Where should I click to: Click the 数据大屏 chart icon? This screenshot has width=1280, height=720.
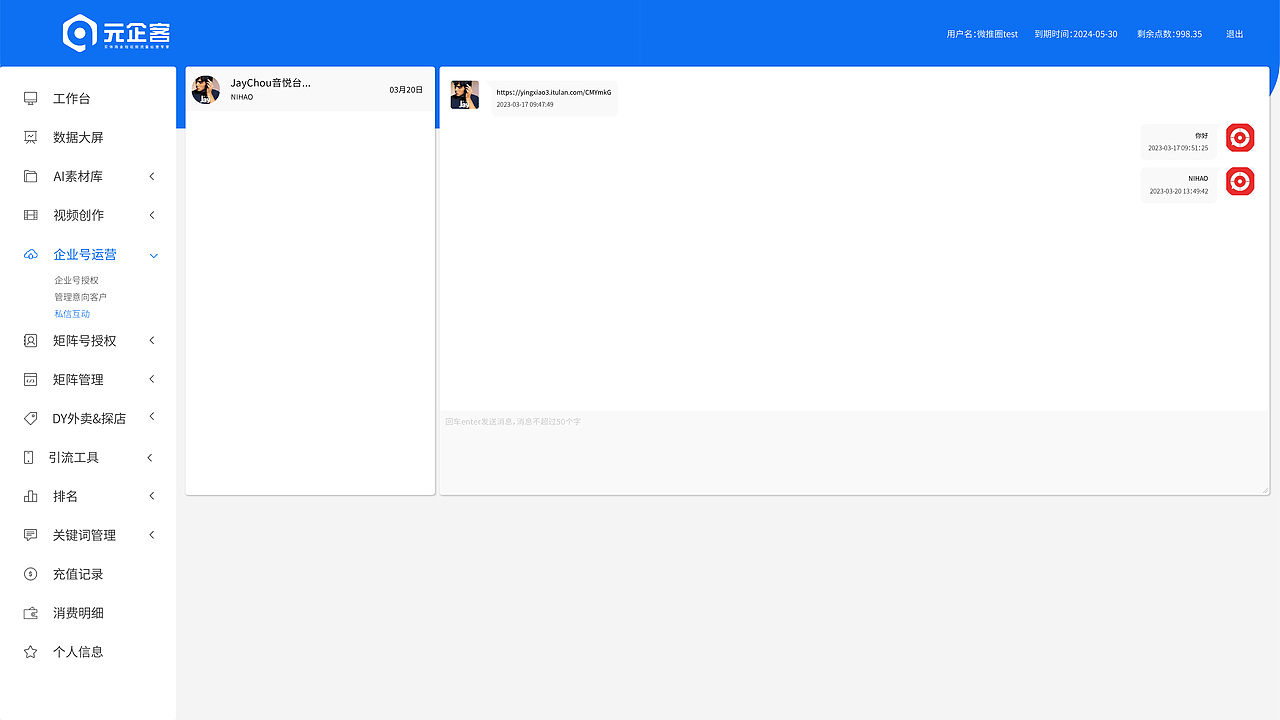(31, 137)
